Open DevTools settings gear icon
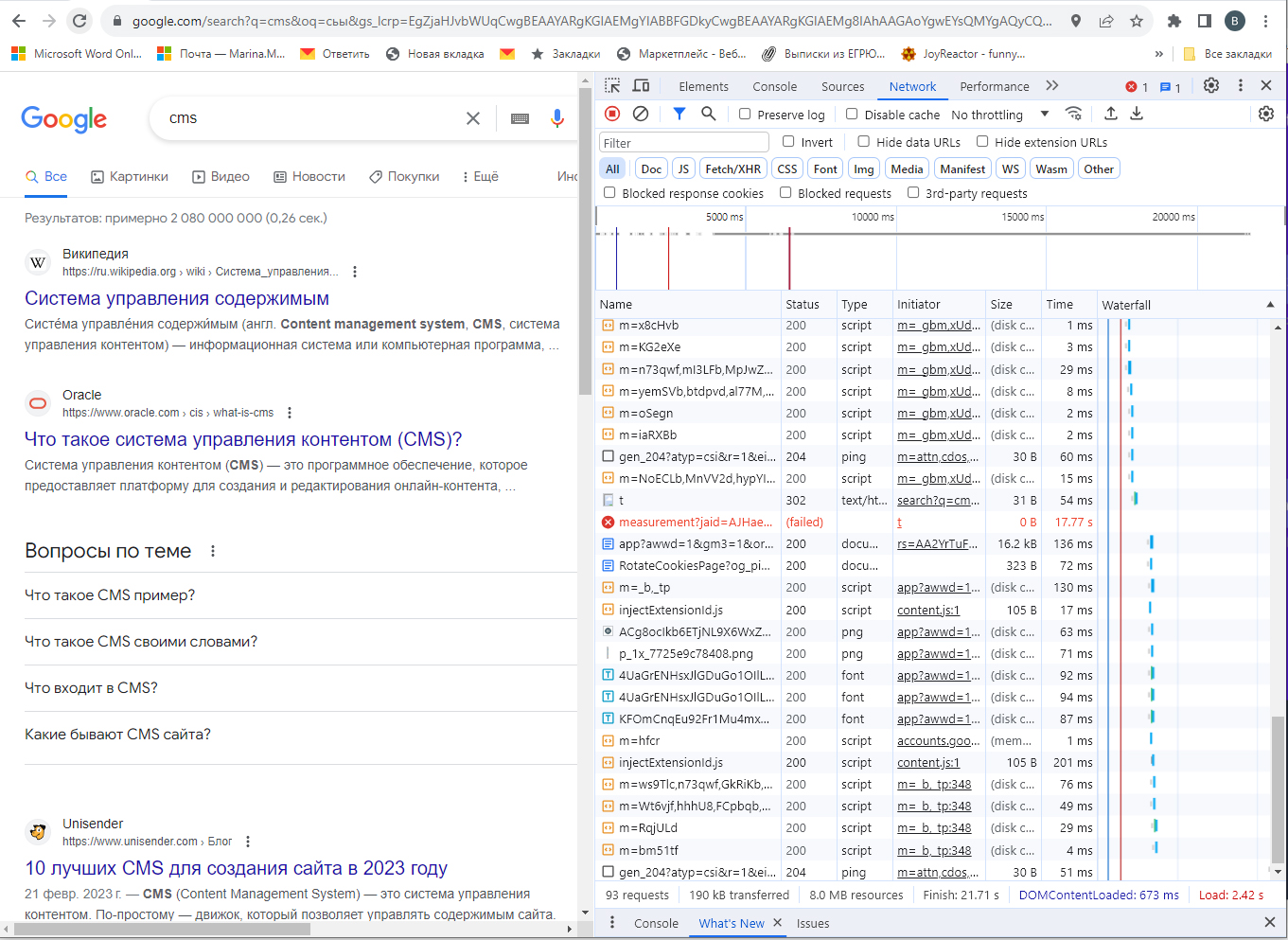The image size is (1288, 940). pyautogui.click(x=1211, y=85)
